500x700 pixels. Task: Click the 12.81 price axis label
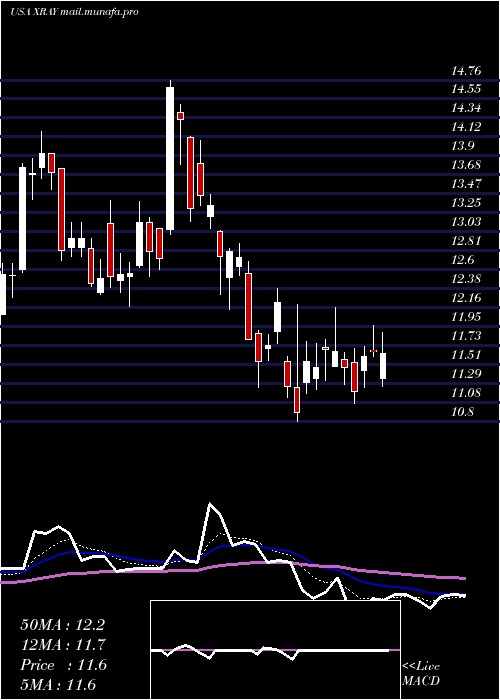click(466, 241)
